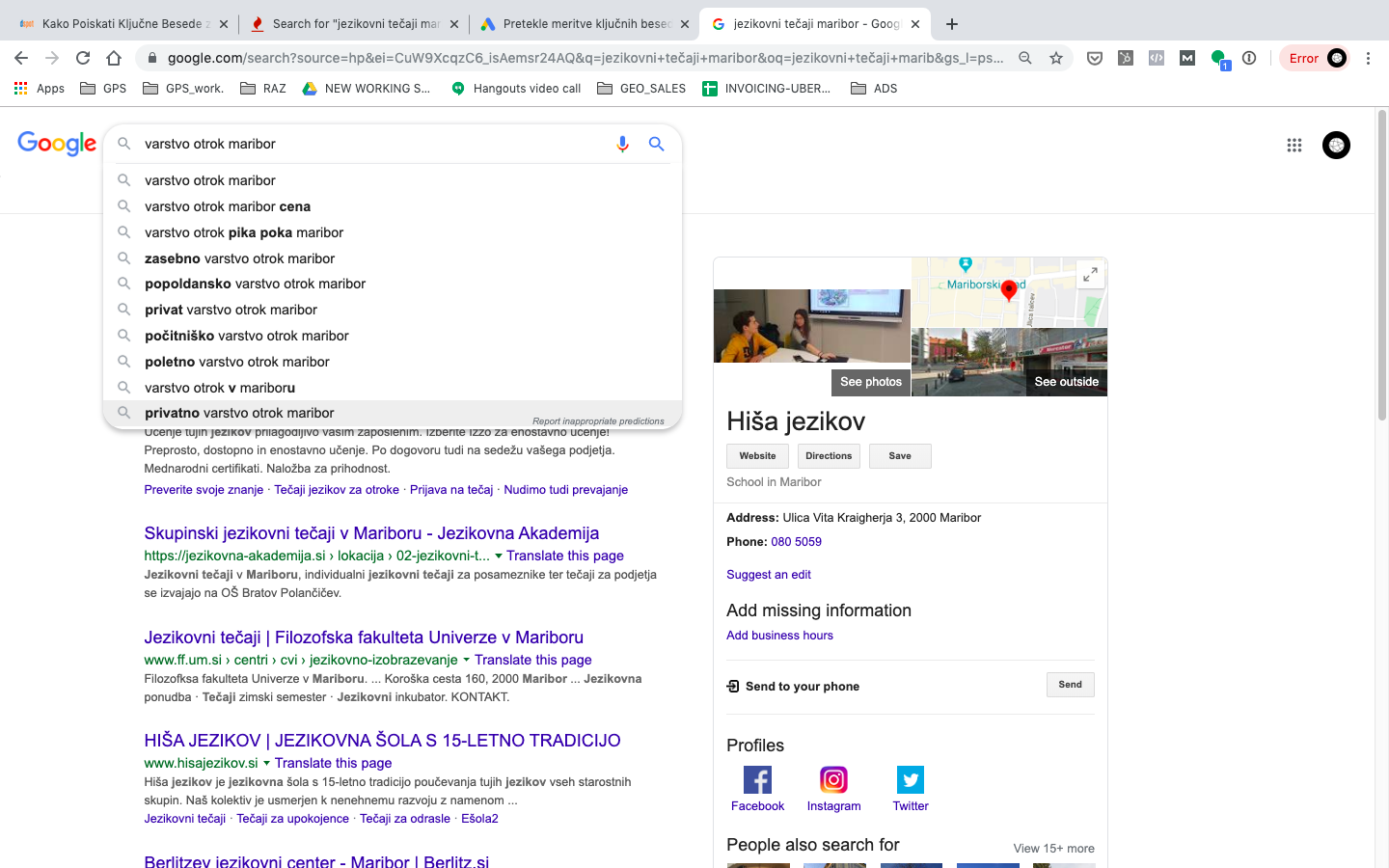Open NEW WORKING S... Drive bookmark
Viewport: 1389px width, 868px height.
[x=367, y=88]
